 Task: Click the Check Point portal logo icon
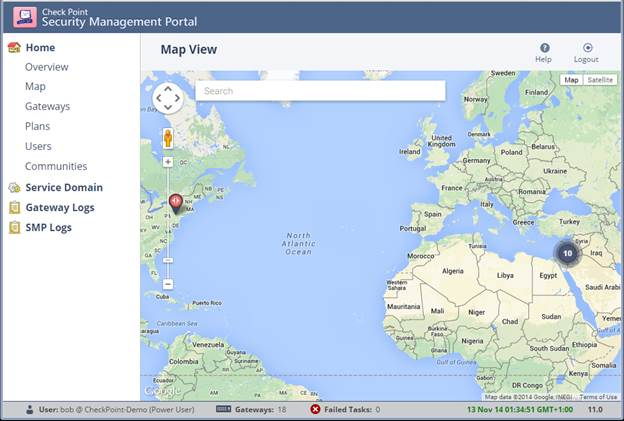(x=25, y=17)
